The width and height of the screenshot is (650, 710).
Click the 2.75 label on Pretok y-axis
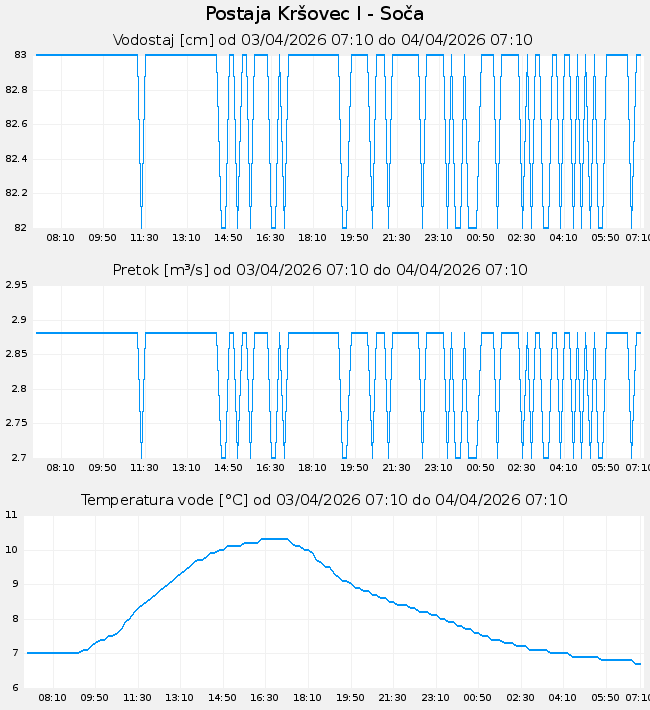click(16, 423)
